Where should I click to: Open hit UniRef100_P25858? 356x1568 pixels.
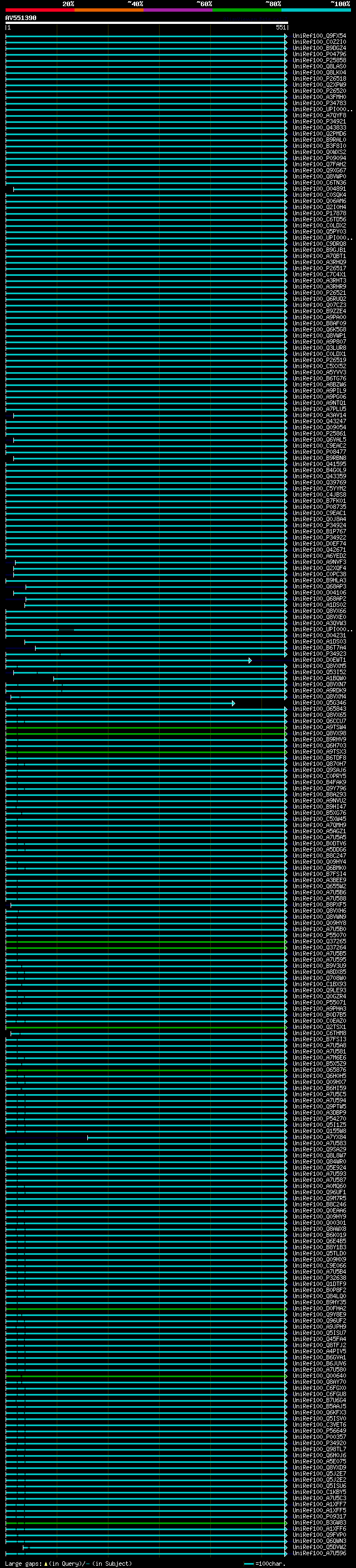[319, 60]
